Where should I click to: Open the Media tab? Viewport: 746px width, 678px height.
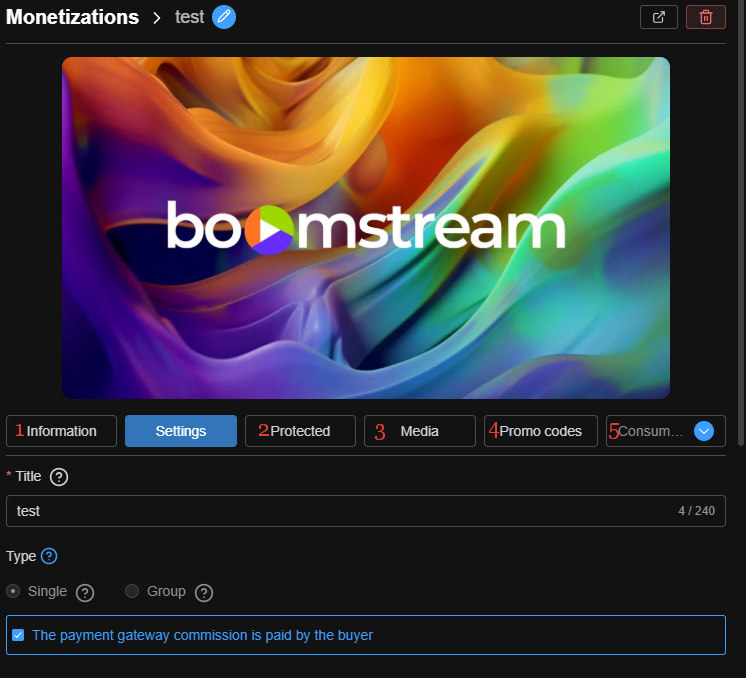(x=420, y=431)
